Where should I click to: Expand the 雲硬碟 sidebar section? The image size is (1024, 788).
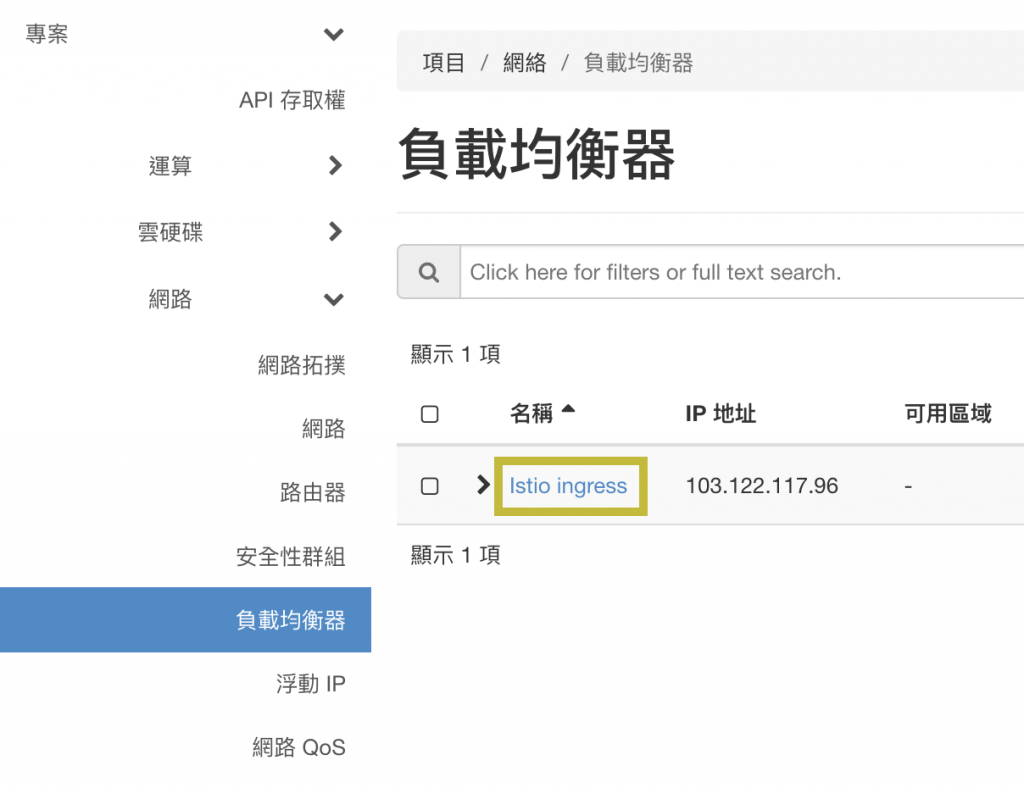(335, 231)
